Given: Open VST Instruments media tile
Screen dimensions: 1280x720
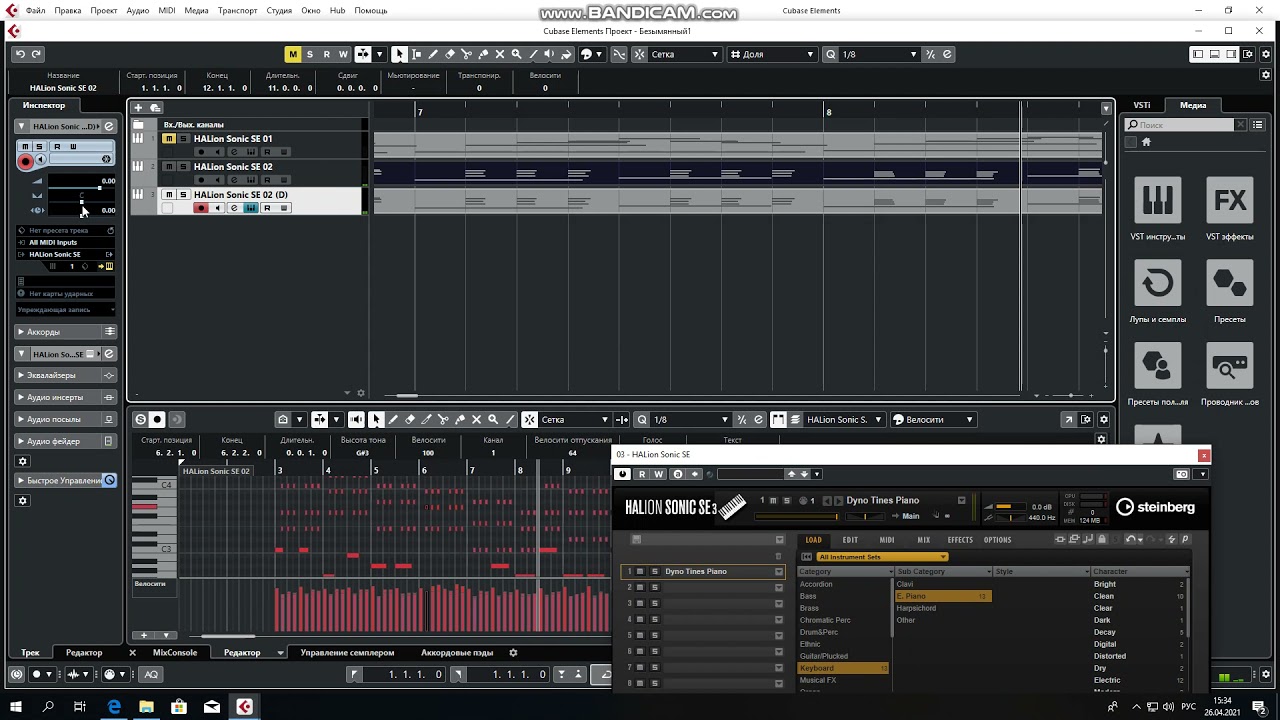Looking at the screenshot, I should [1158, 209].
